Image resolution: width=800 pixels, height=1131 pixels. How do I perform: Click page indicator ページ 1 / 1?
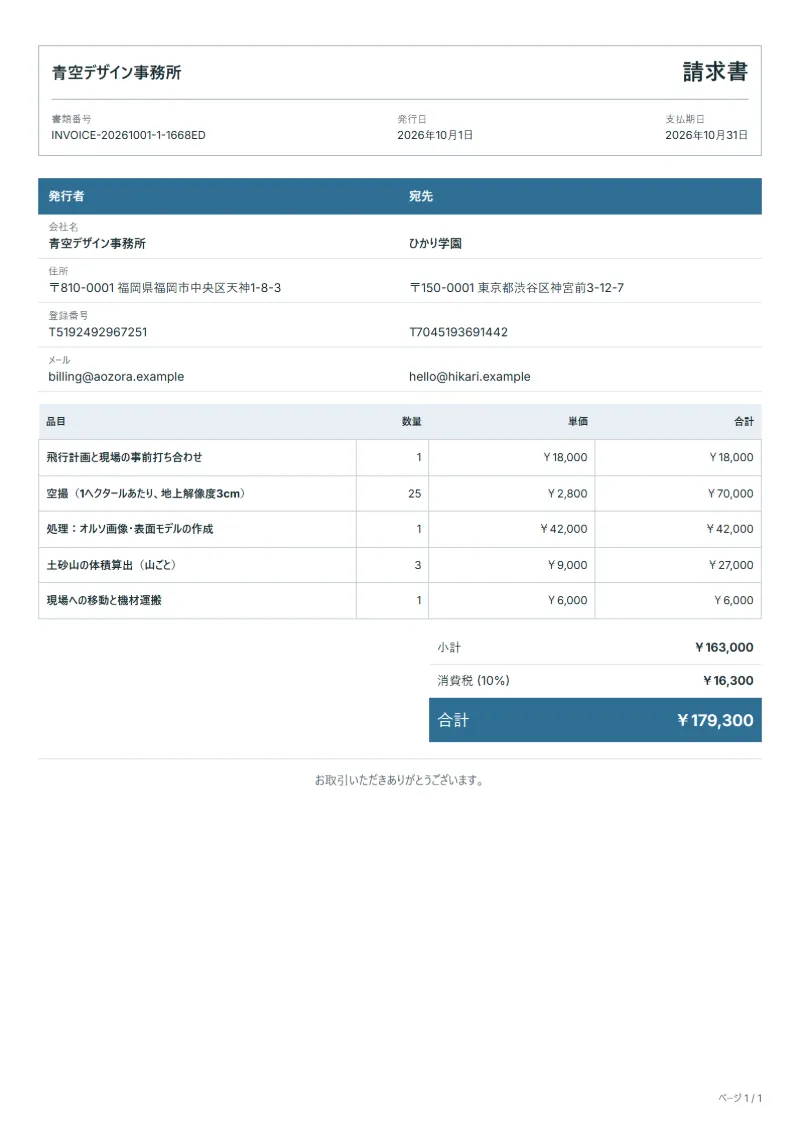point(740,1098)
